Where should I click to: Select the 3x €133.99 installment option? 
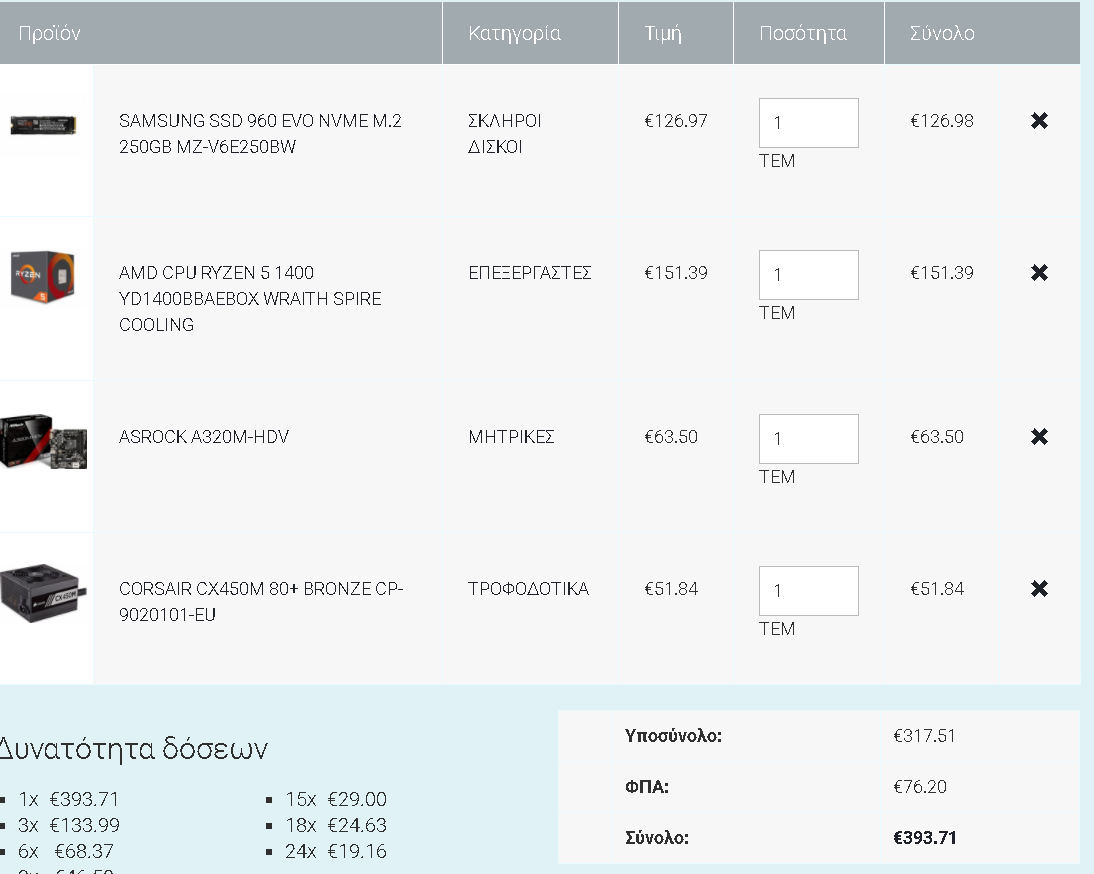[x=69, y=825]
